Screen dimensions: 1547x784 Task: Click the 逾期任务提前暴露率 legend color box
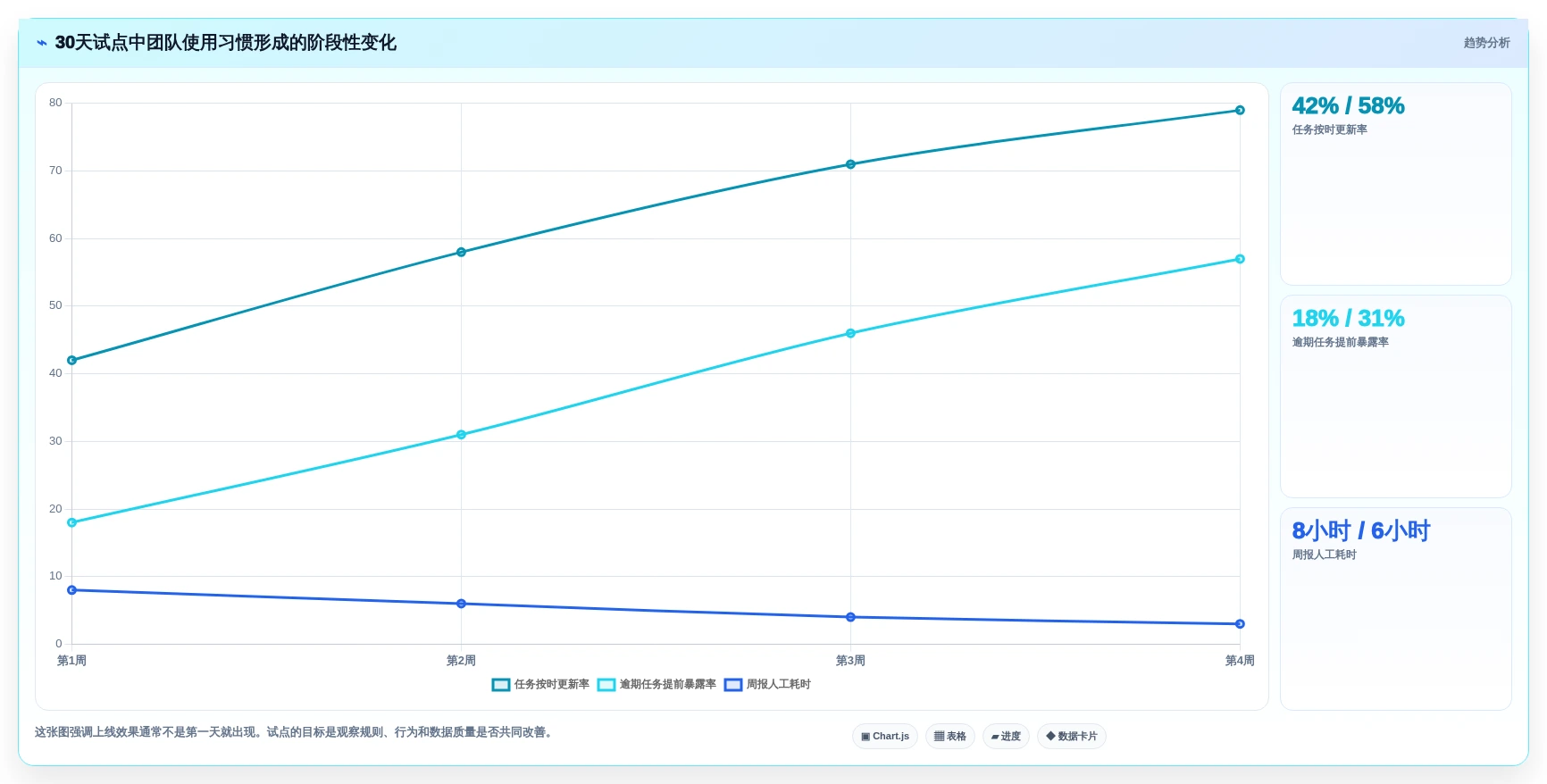[x=606, y=685]
